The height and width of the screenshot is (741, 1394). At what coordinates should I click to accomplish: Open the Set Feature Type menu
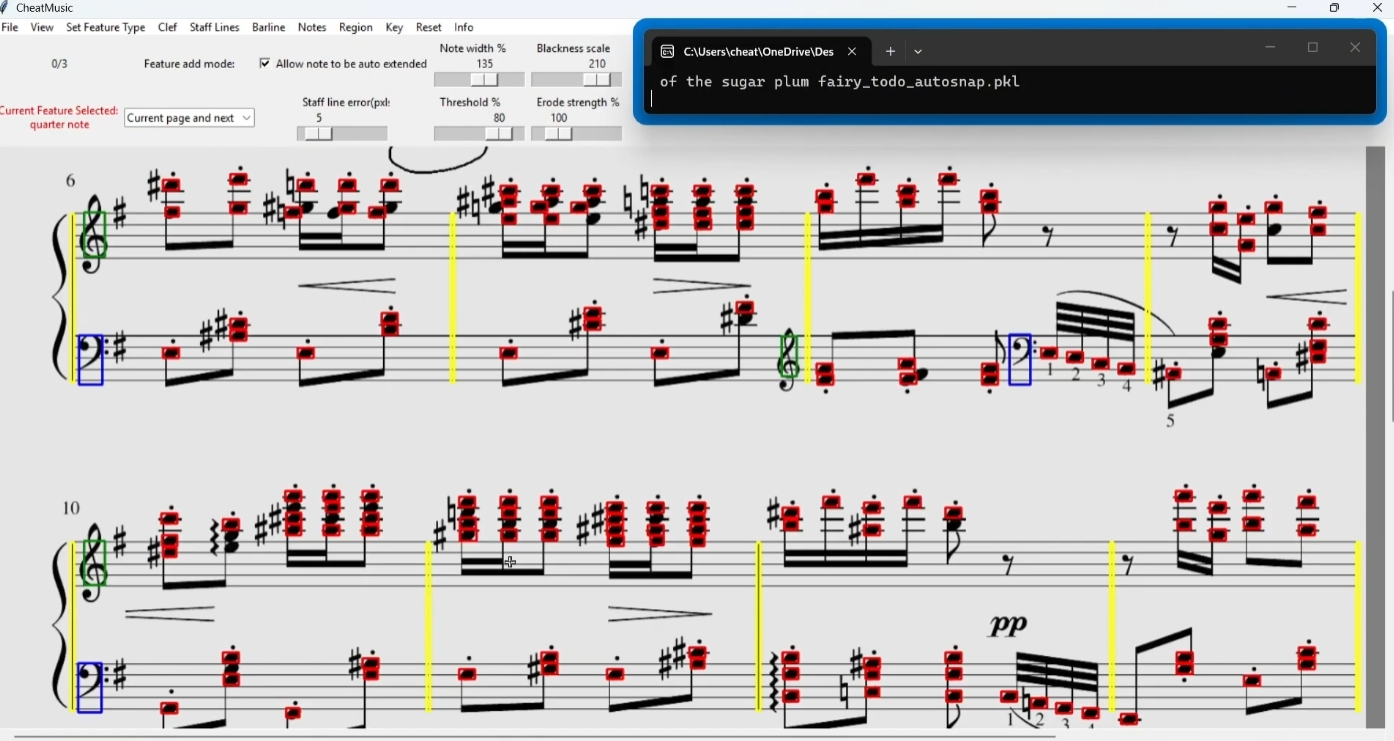coord(106,28)
